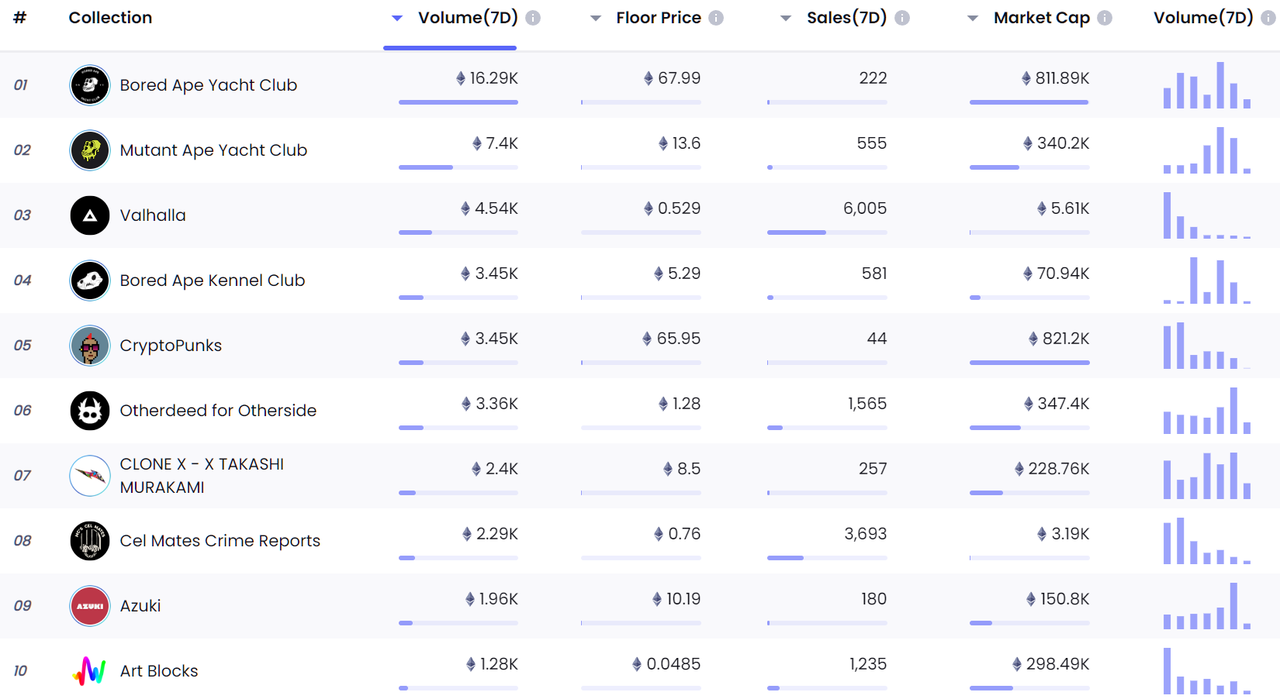
Task: Click the CLONE X collection logo icon
Action: pyautogui.click(x=90, y=476)
